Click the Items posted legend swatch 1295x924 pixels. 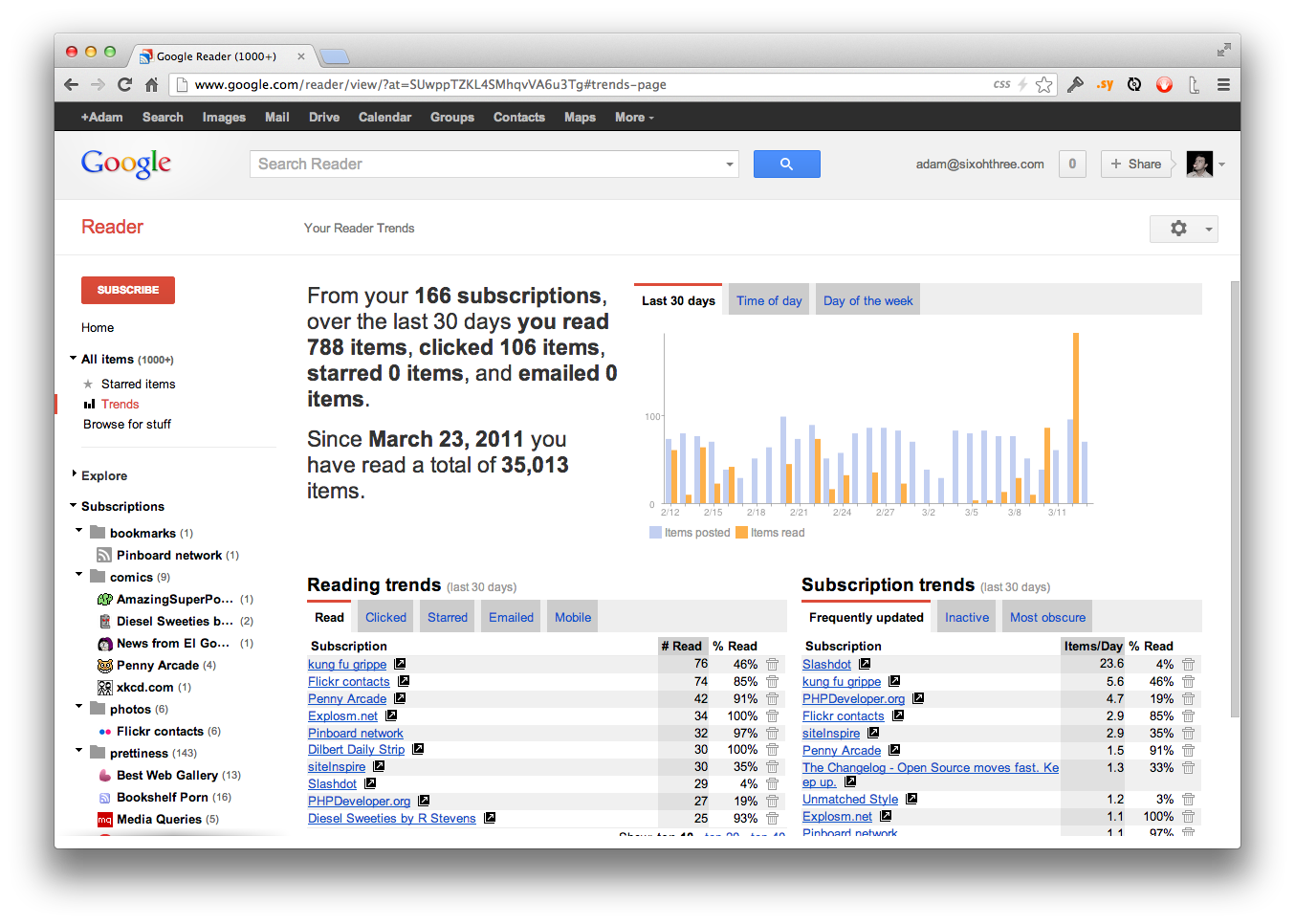tap(655, 533)
